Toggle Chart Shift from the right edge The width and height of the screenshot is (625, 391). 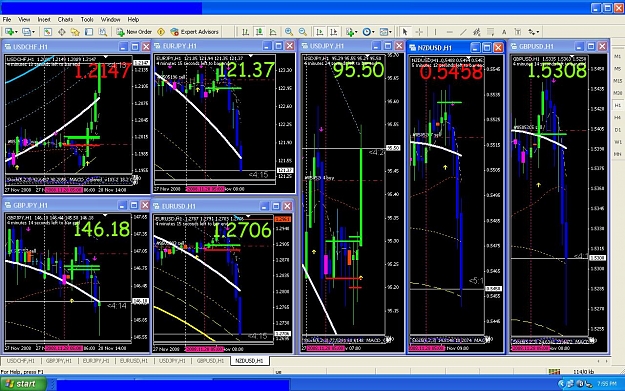coord(334,32)
